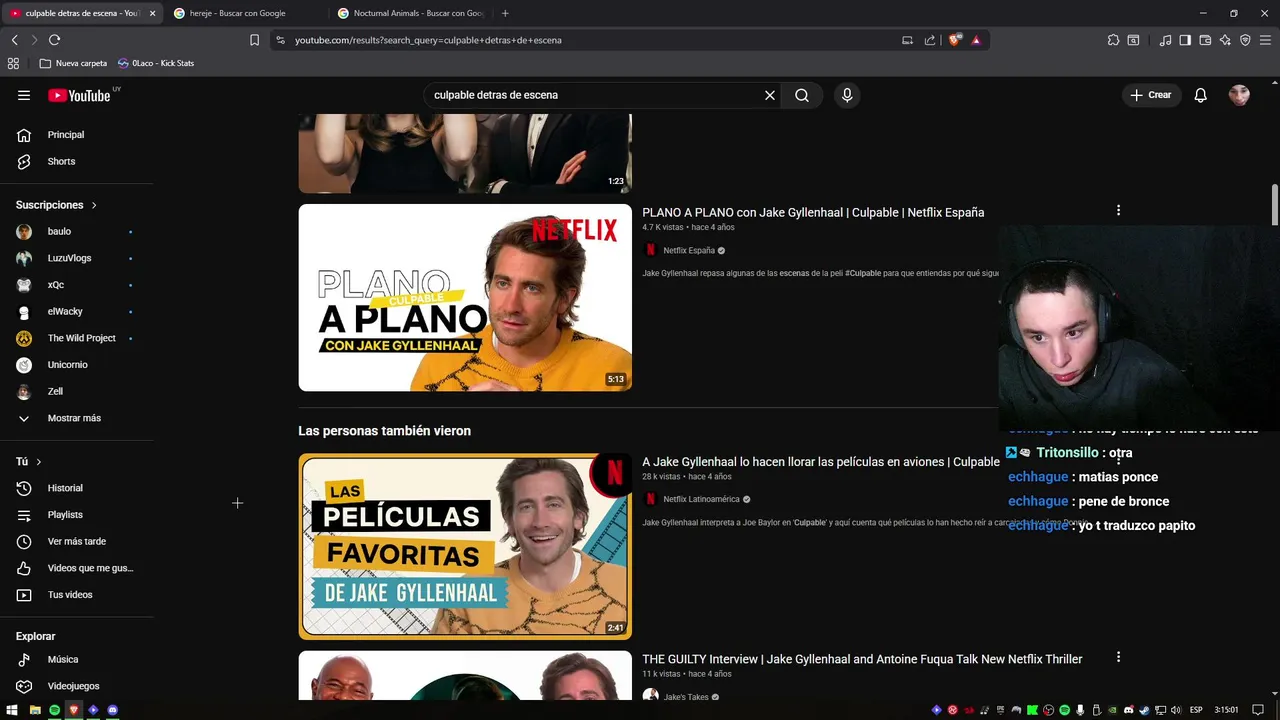Expand the Tú section chevron
Screen dimensions: 1280x720
(x=39, y=462)
